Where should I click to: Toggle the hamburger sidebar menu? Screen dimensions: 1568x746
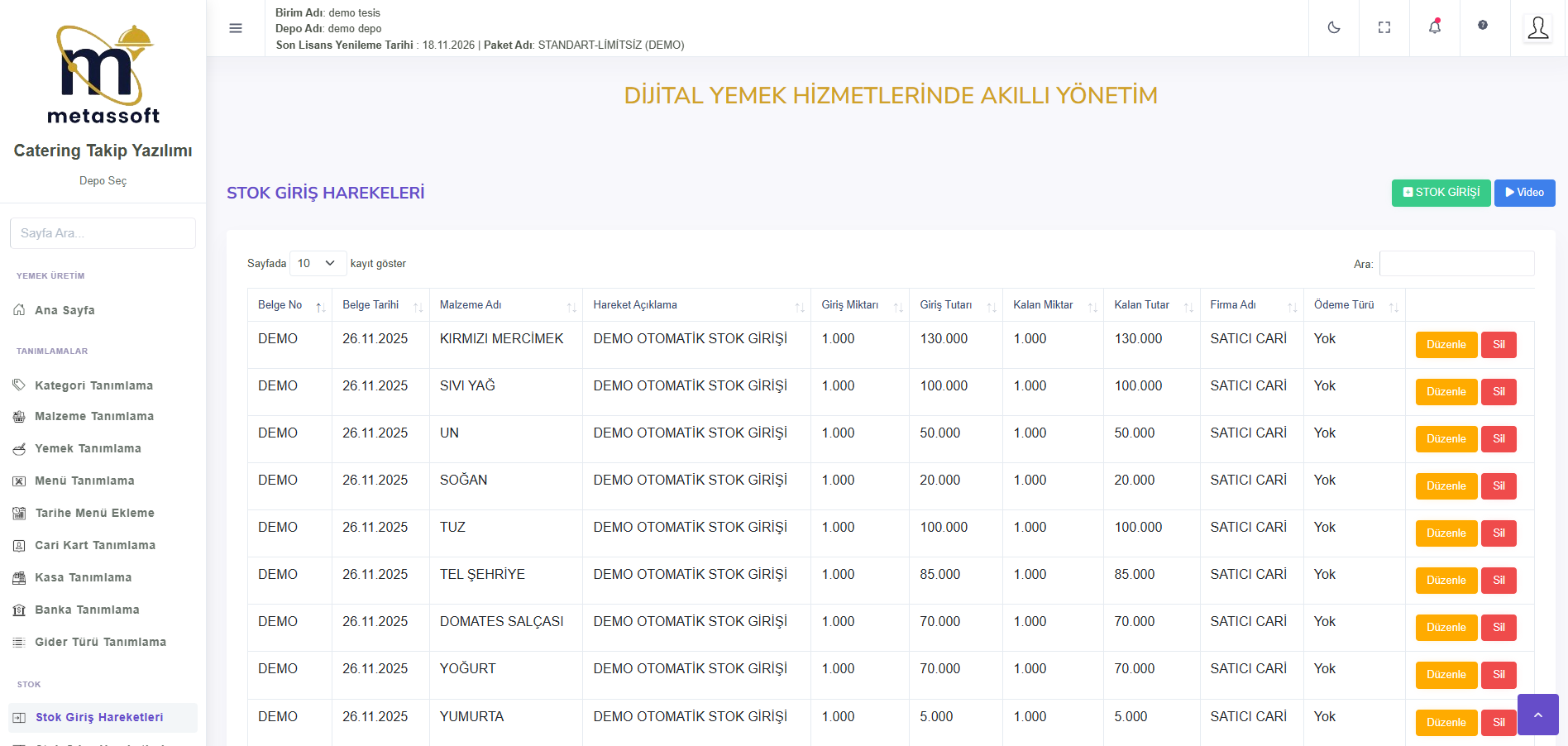pos(236,28)
